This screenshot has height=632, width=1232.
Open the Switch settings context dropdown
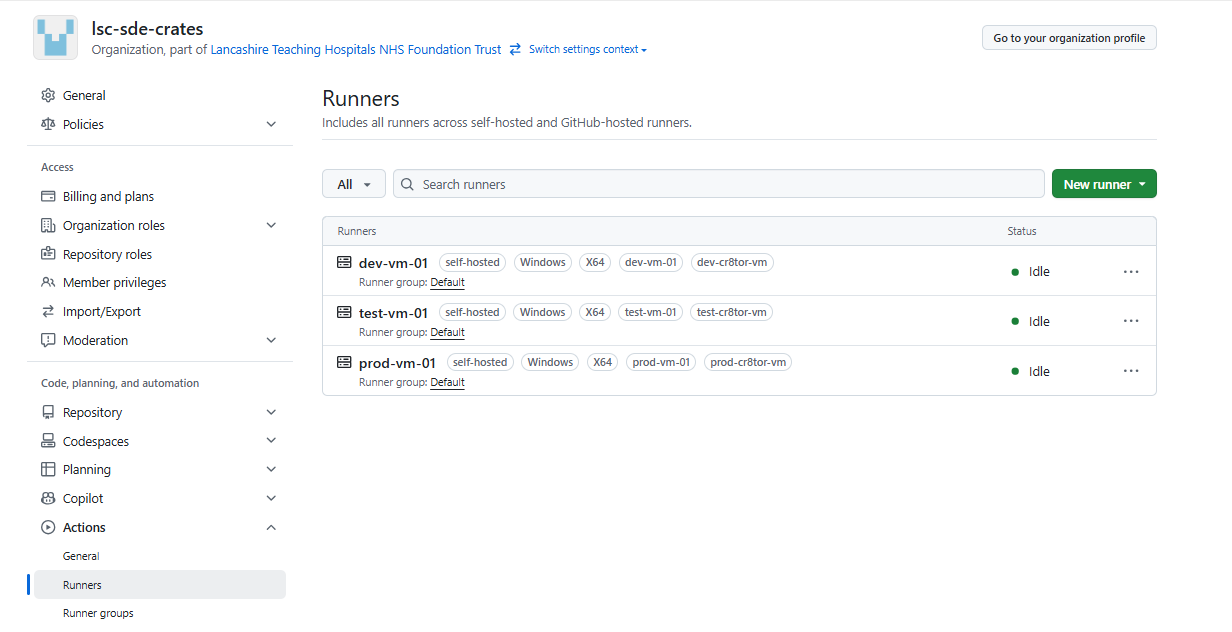587,49
